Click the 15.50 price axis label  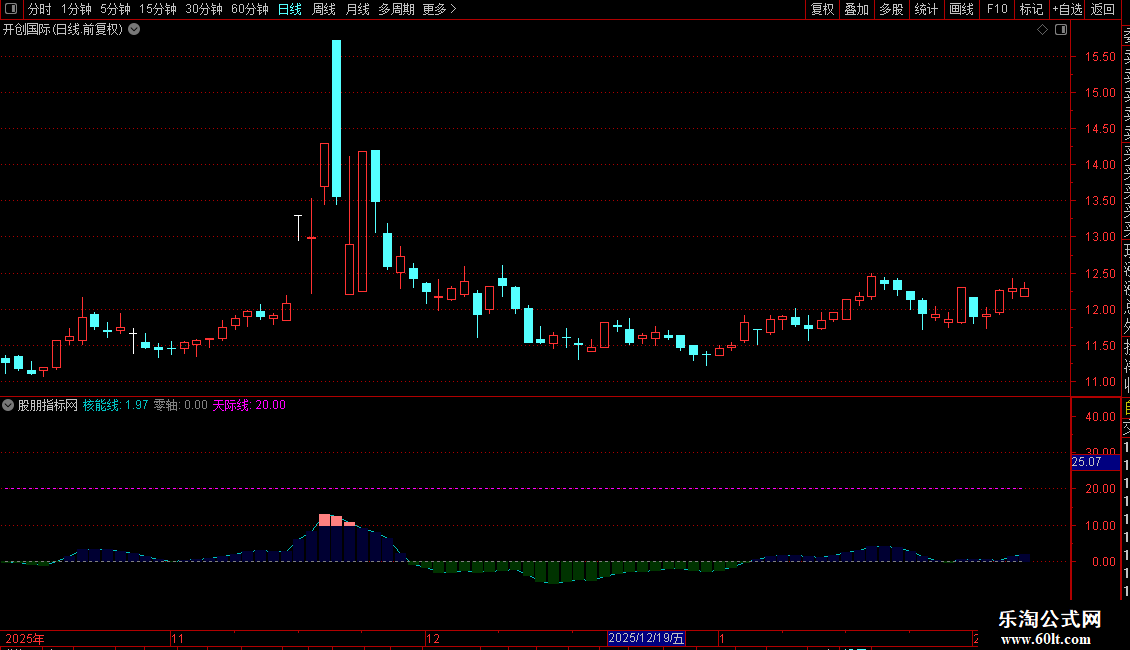[1100, 56]
